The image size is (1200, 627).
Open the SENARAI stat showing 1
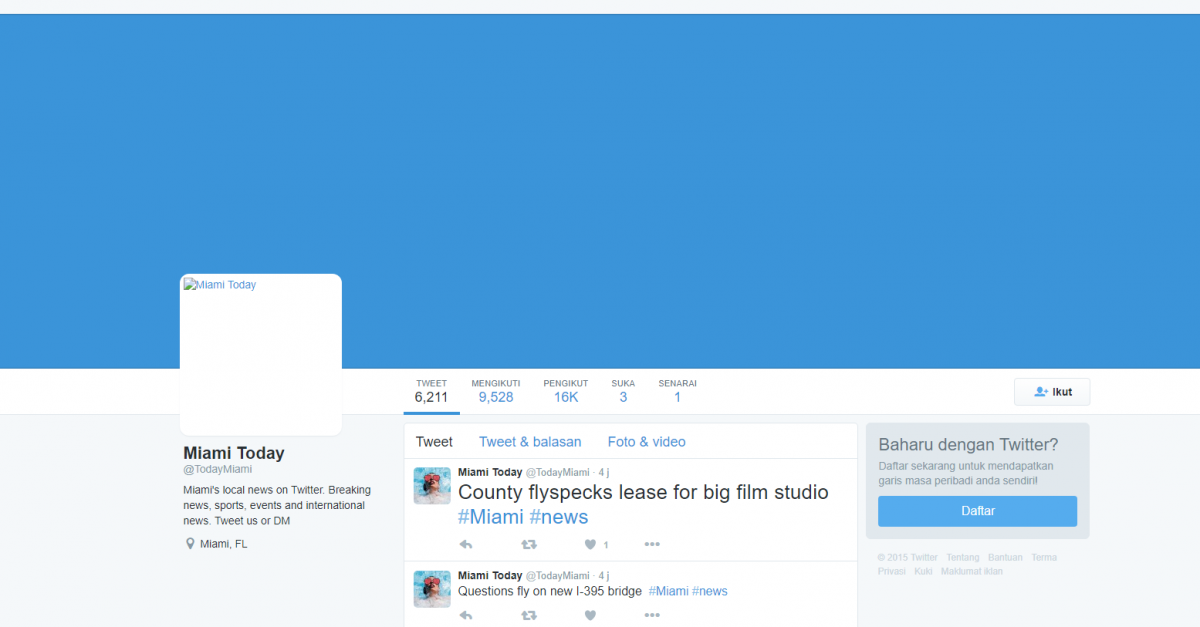point(677,391)
